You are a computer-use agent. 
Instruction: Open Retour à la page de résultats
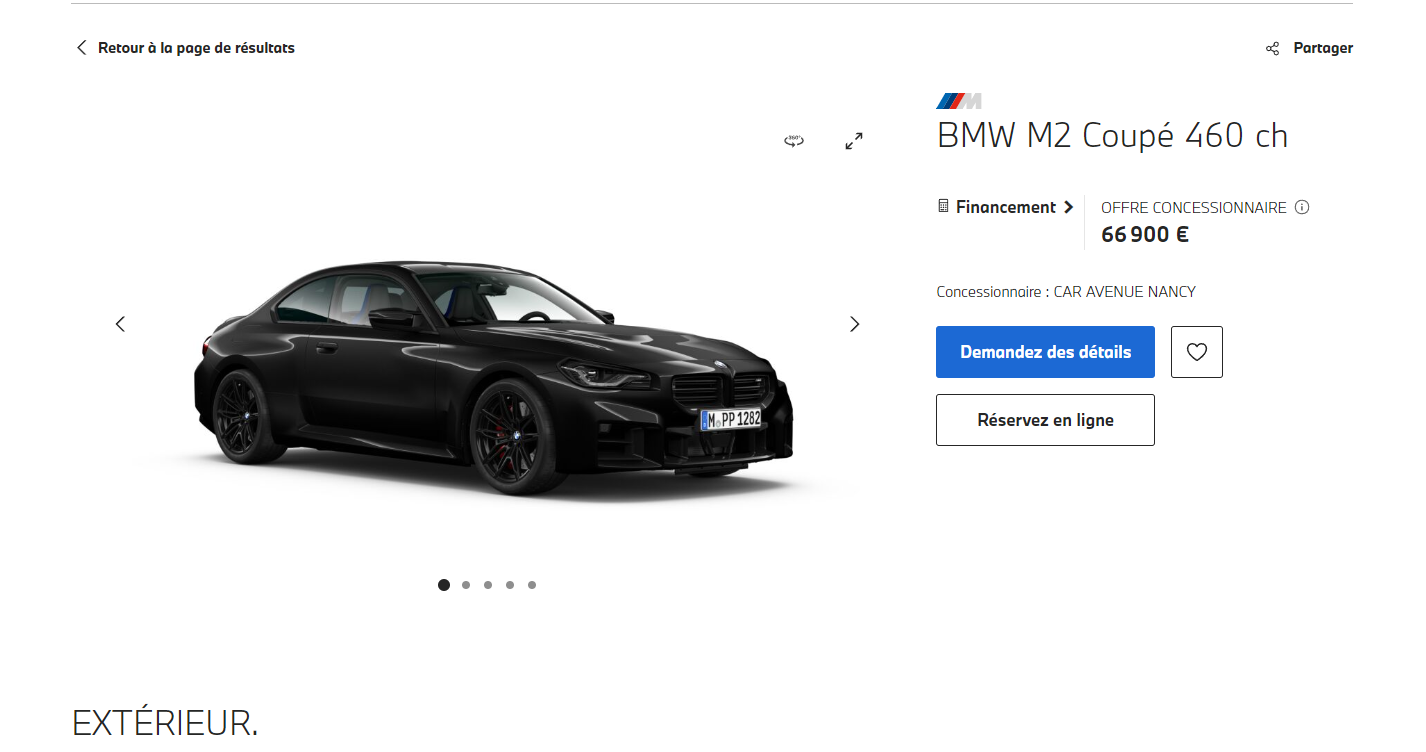click(196, 48)
